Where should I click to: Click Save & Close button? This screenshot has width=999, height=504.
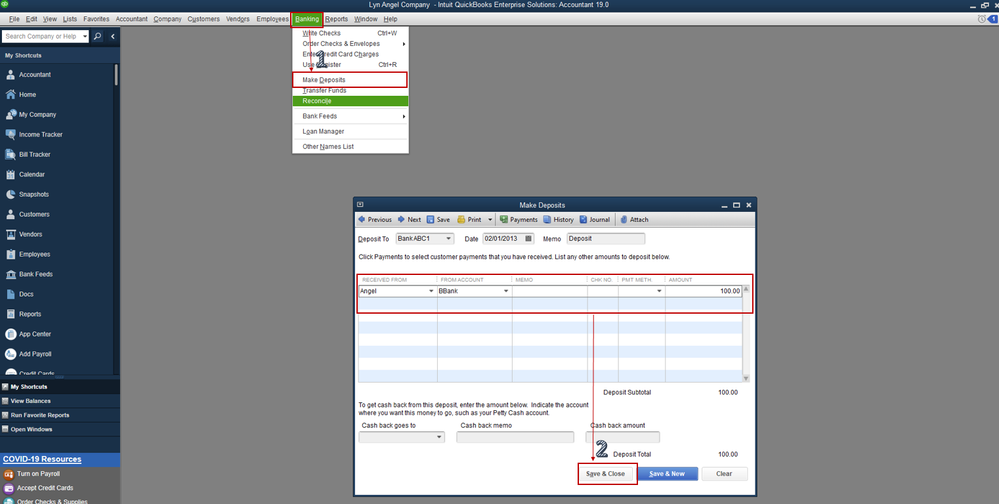pos(605,474)
